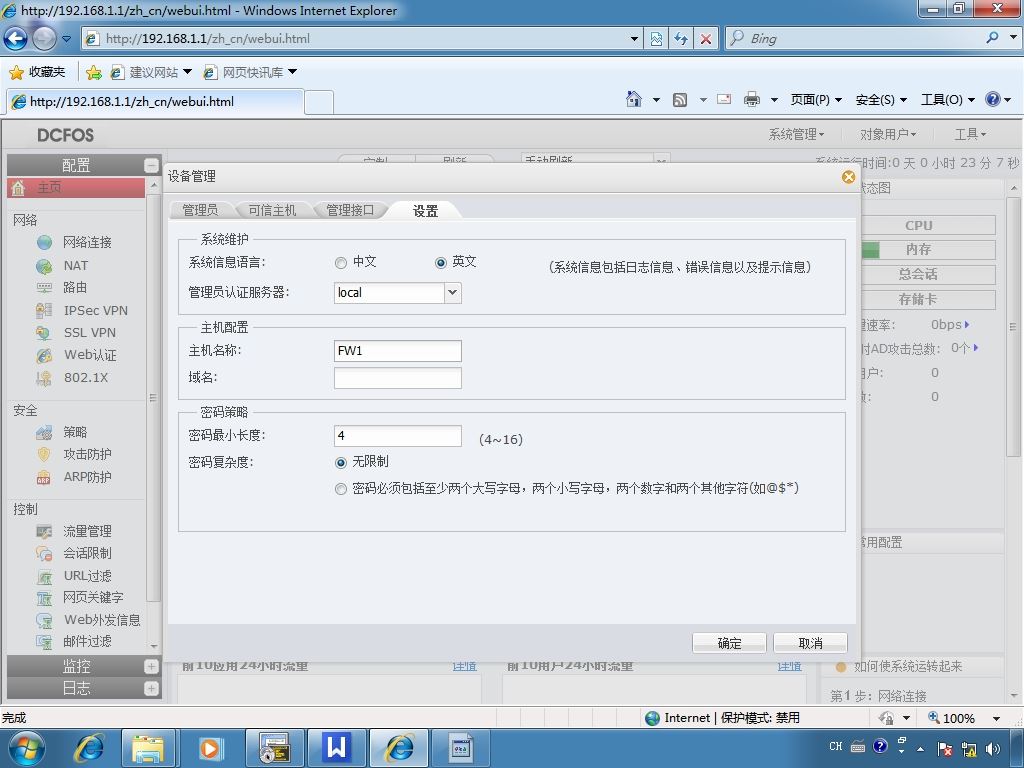Open IE address bar history dropdown
This screenshot has height=768, width=1024.
click(x=633, y=39)
